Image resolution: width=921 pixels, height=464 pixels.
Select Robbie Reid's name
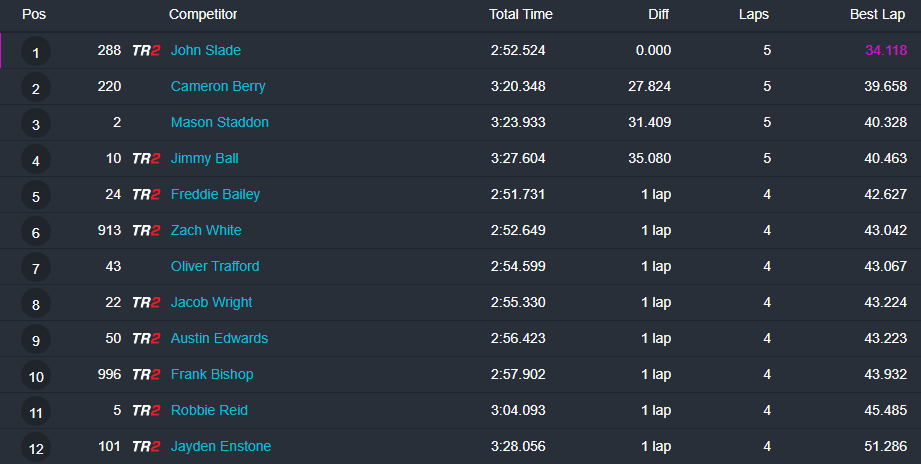pyautogui.click(x=209, y=411)
